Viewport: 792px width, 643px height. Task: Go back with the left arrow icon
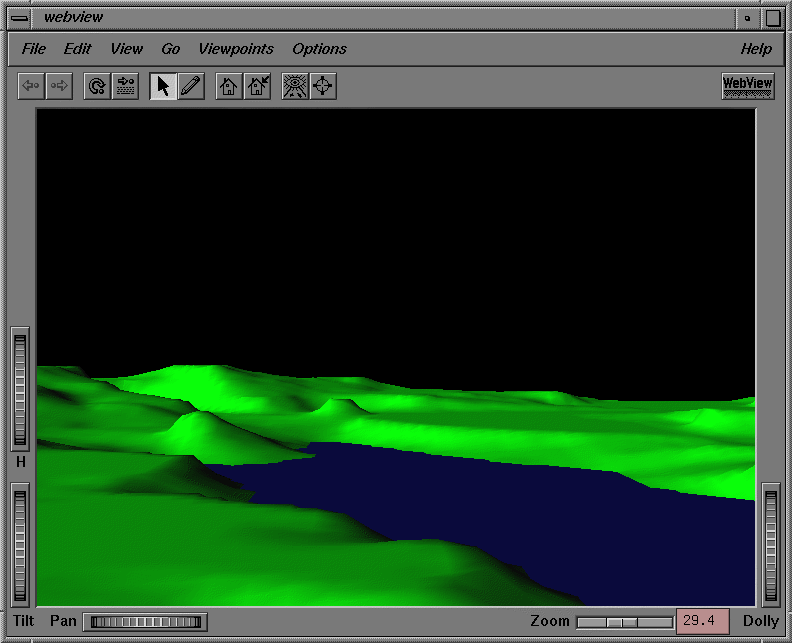[x=31, y=86]
